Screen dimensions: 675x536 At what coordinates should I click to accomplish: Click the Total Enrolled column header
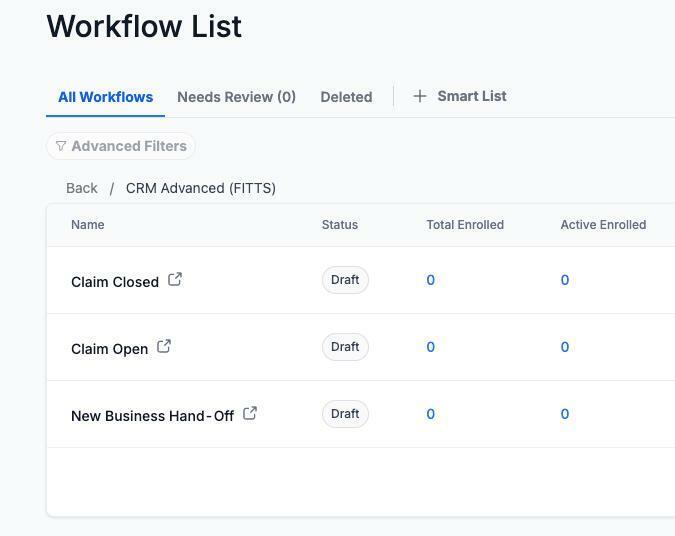tap(465, 225)
